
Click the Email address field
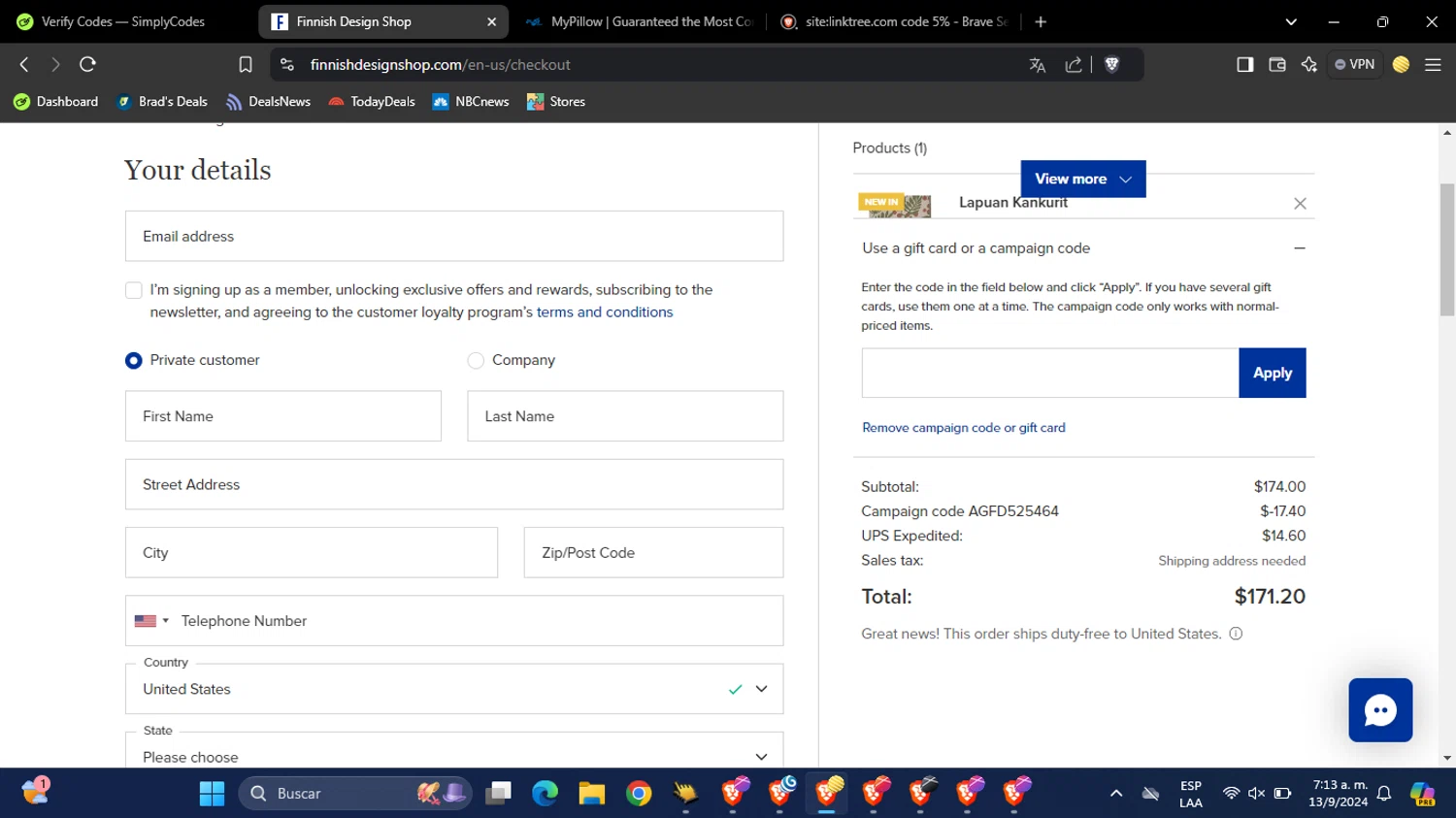454,236
